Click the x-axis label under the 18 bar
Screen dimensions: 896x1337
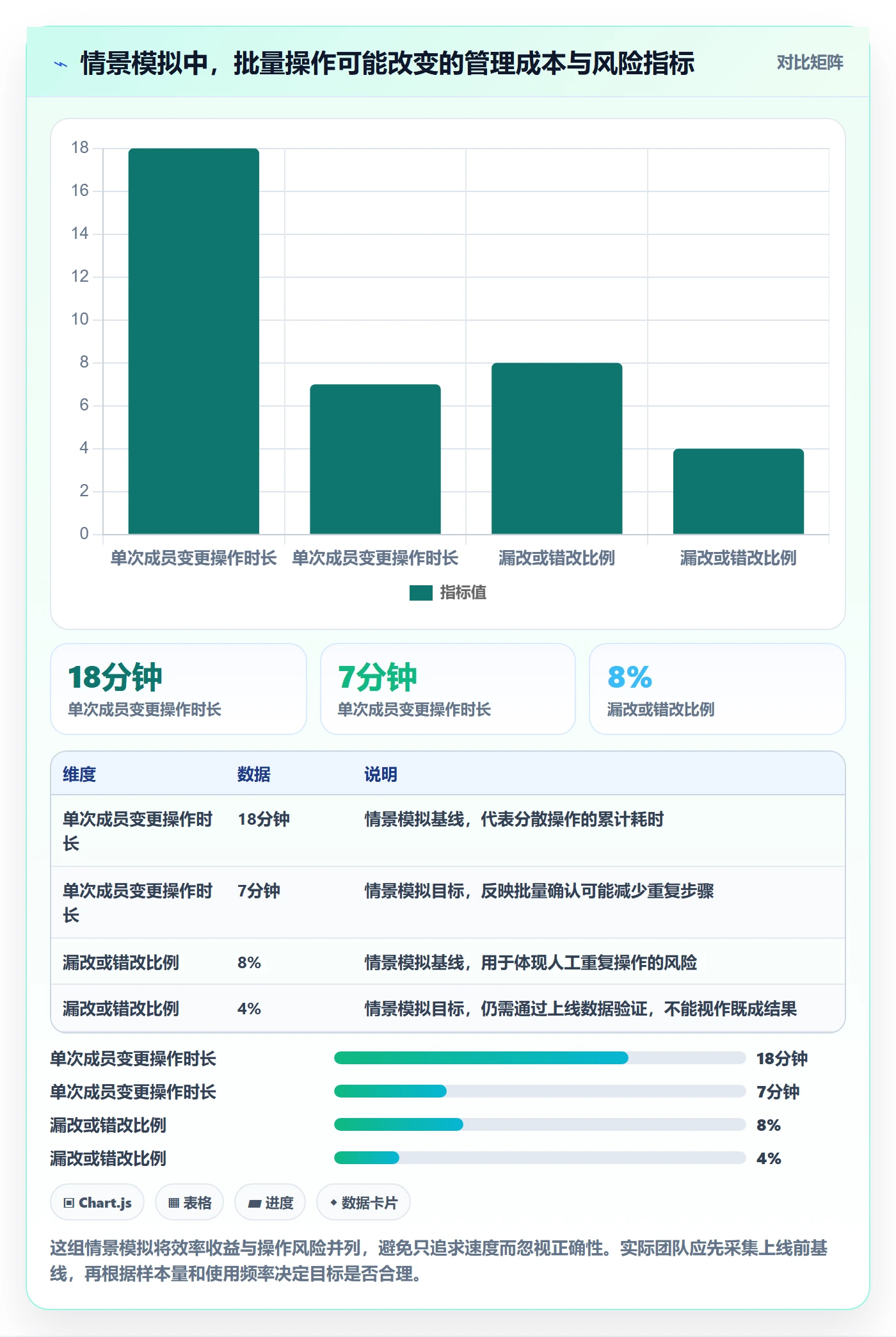(x=194, y=558)
